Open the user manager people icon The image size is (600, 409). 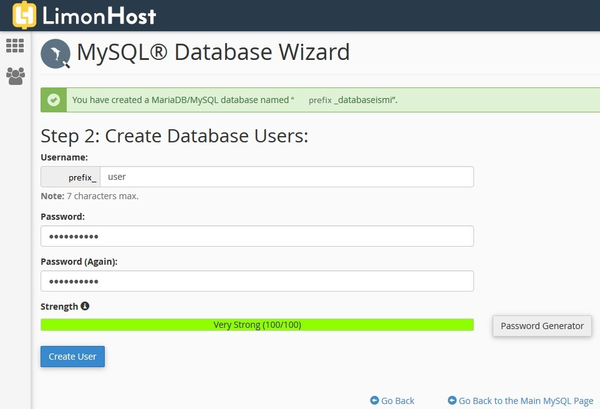point(15,76)
